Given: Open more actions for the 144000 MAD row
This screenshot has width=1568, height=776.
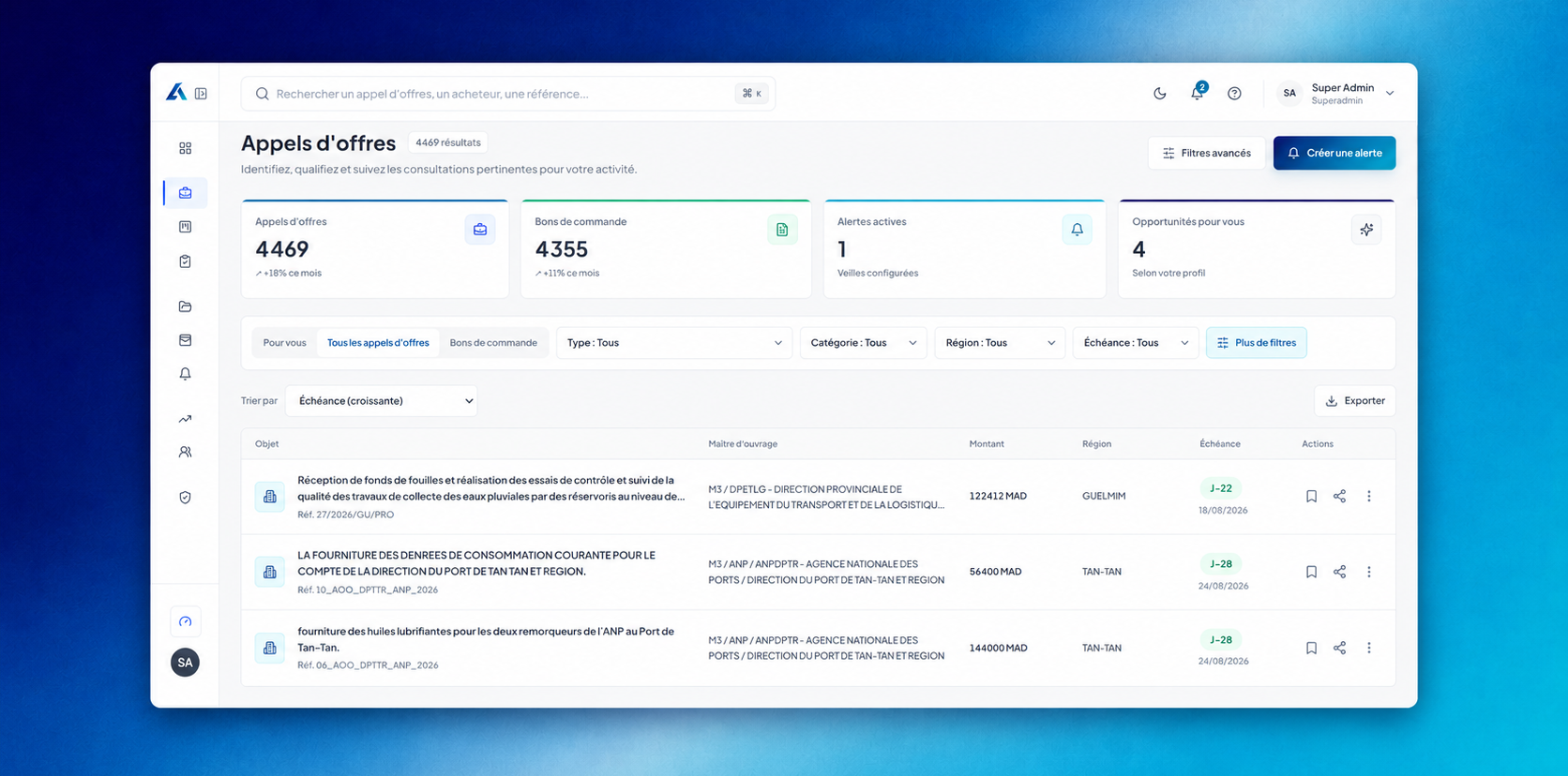Looking at the screenshot, I should point(1369,648).
